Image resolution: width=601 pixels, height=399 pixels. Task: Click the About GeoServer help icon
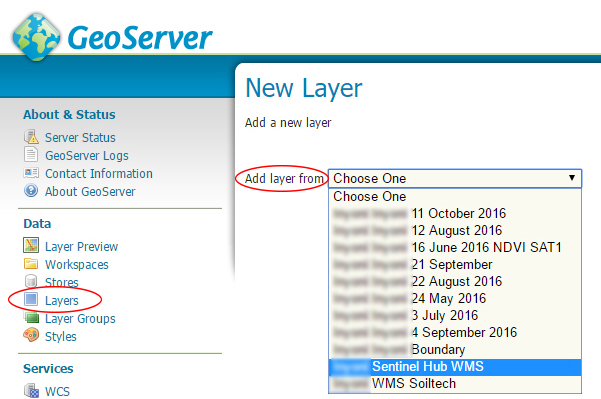(31, 190)
